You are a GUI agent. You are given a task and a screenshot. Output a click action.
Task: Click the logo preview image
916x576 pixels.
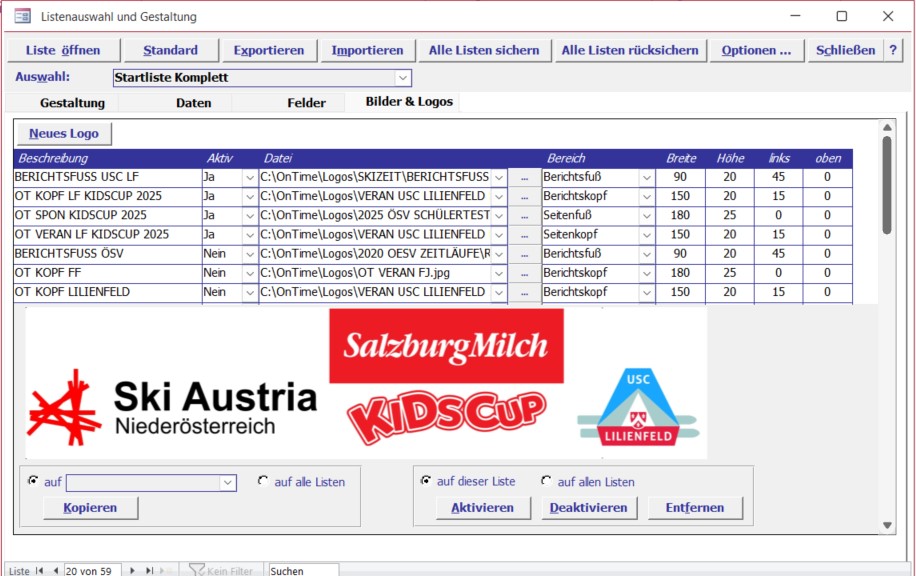(x=366, y=383)
